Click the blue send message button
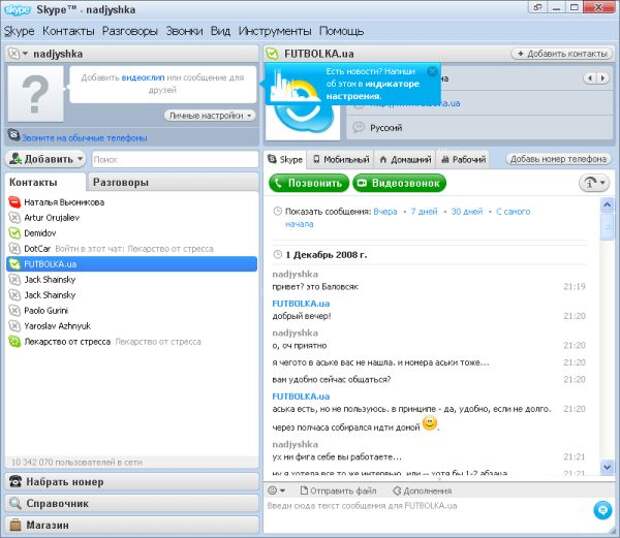 click(x=603, y=510)
